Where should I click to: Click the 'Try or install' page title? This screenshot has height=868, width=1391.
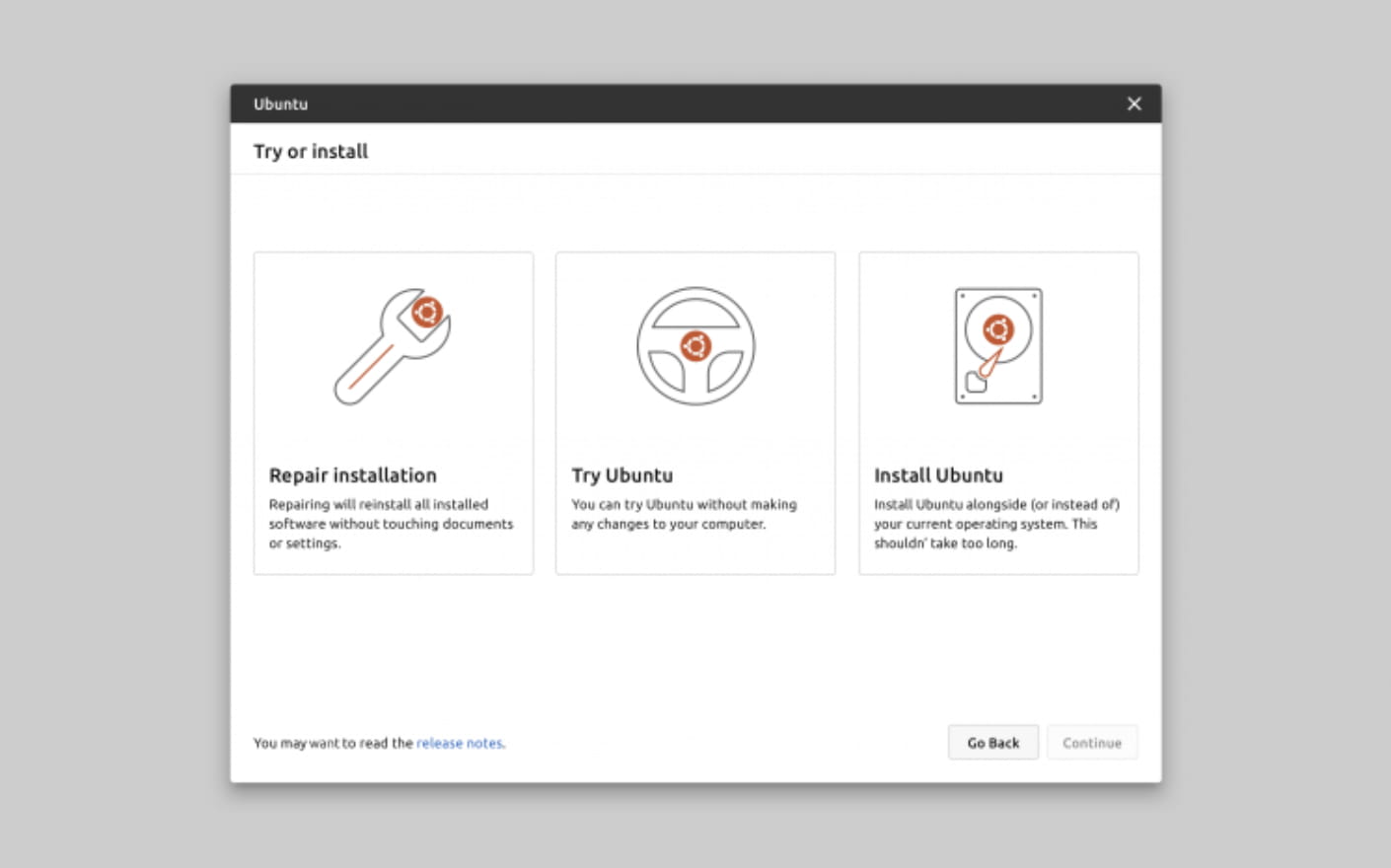(x=311, y=151)
